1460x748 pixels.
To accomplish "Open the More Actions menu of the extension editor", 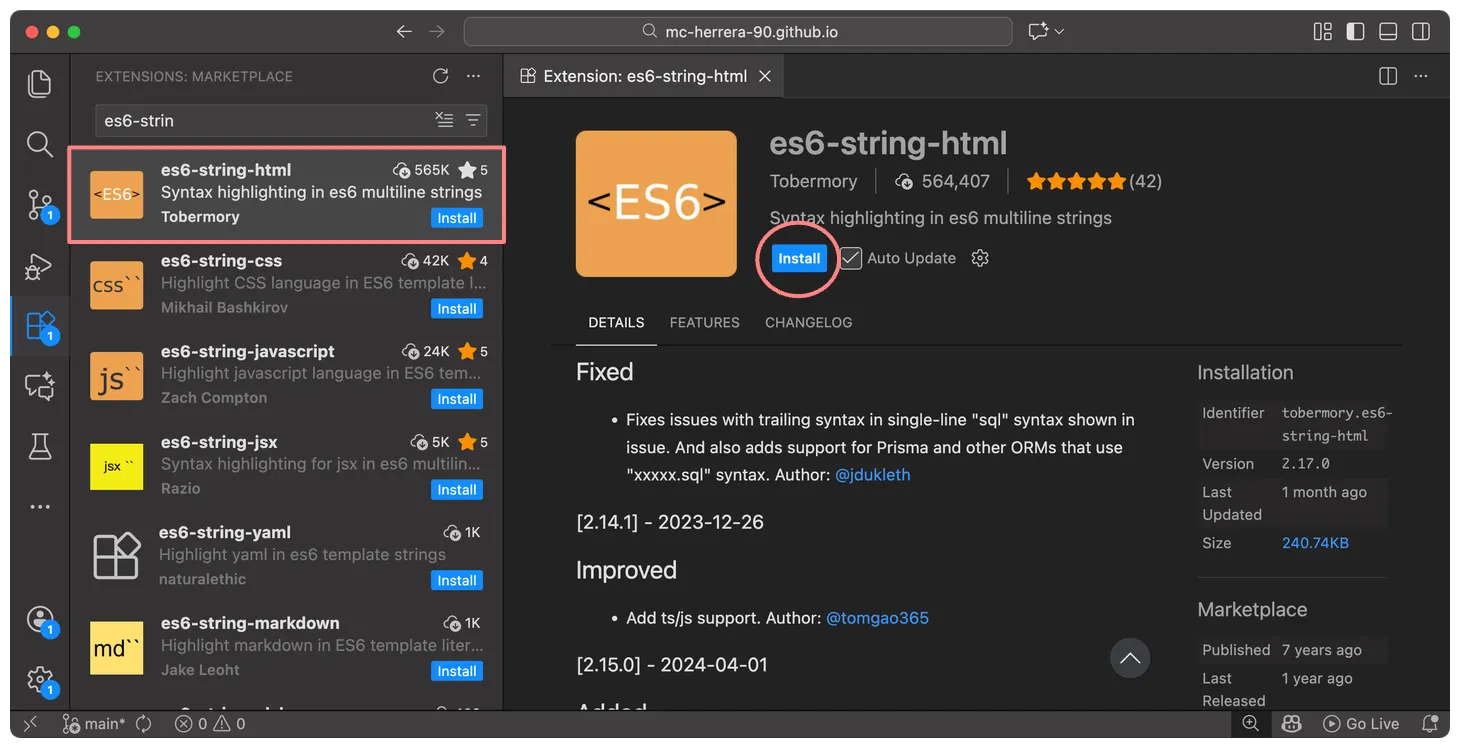I will 1421,75.
